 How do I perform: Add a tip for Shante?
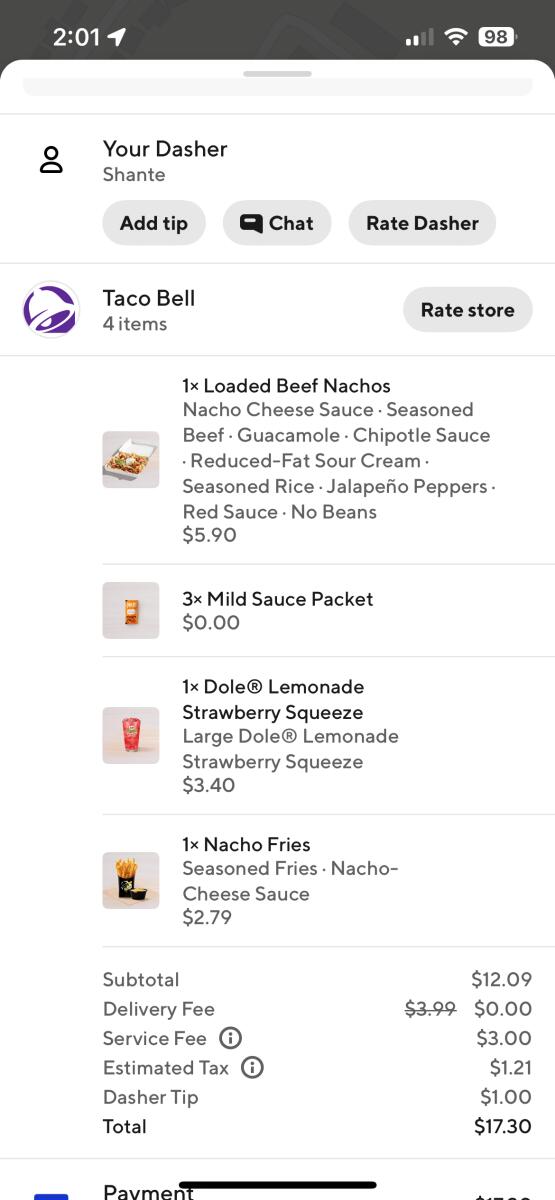click(154, 223)
